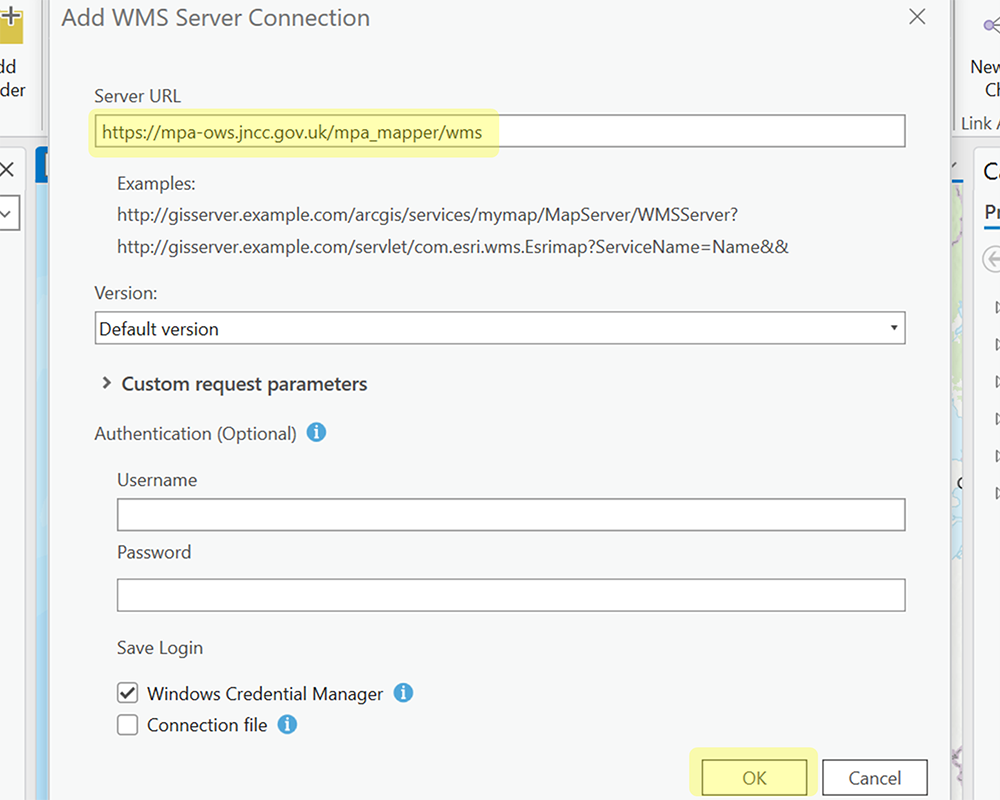Click info icon next to Connection file

click(287, 724)
